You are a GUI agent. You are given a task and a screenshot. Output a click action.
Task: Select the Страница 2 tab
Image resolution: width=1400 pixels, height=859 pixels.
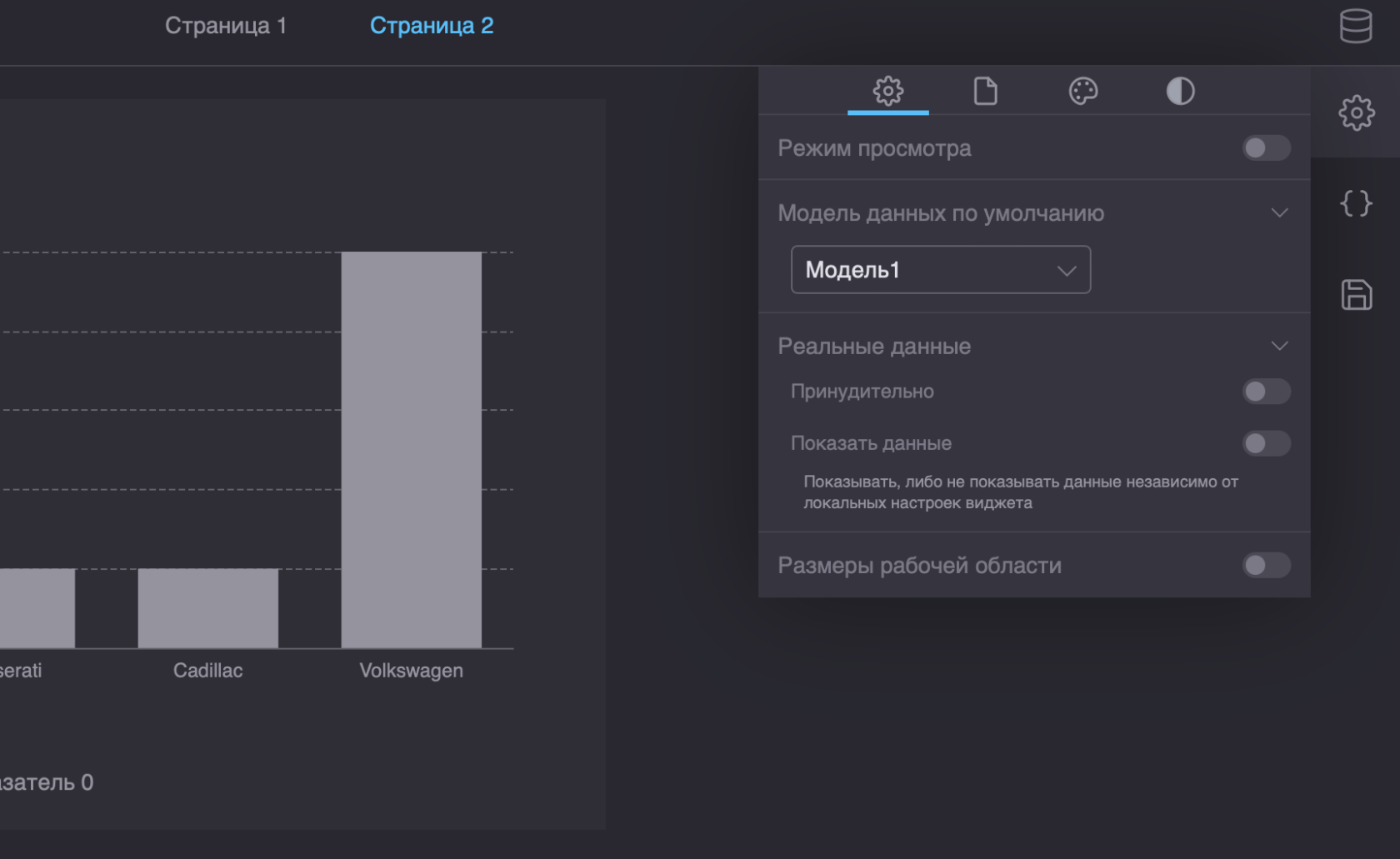click(x=431, y=26)
